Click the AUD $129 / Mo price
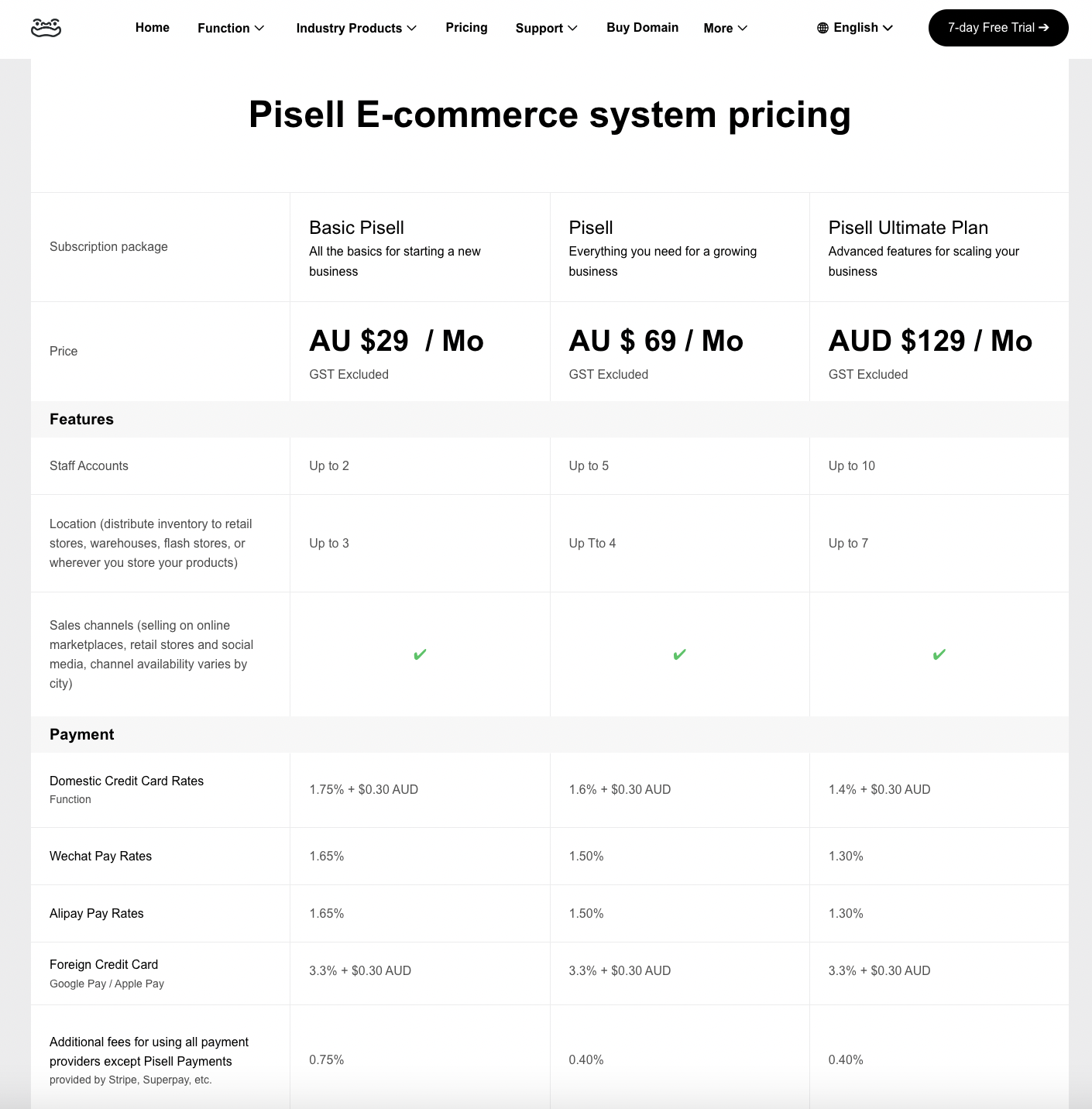1092x1109 pixels. (x=930, y=341)
